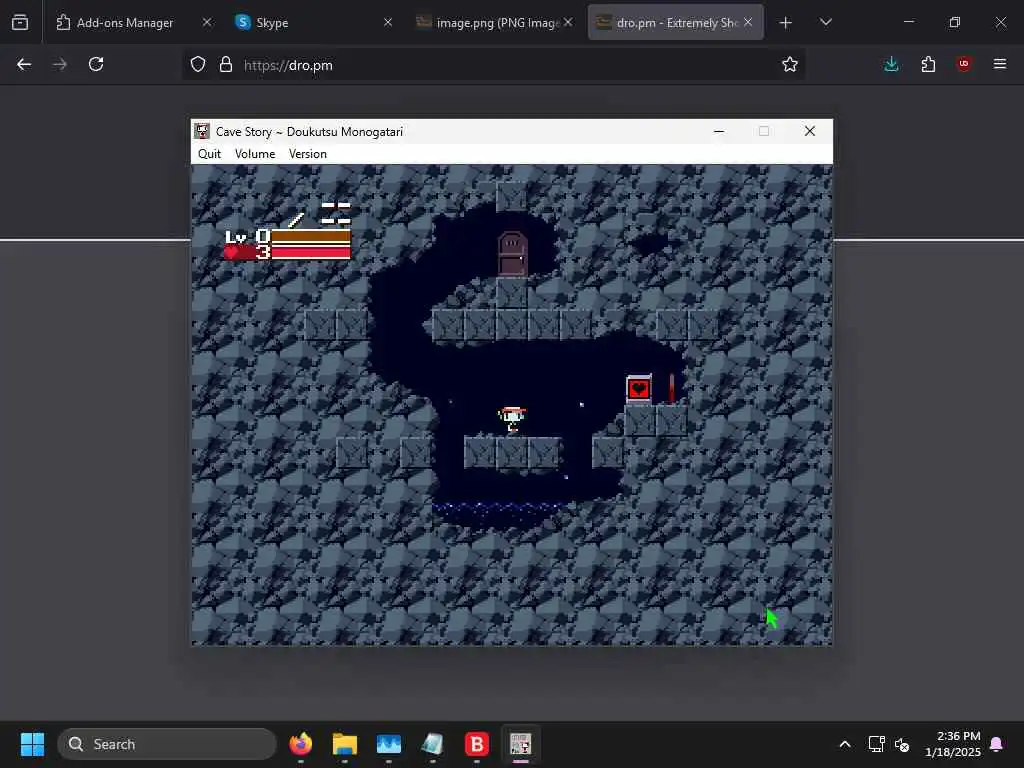Open the blue landscape photo app on taskbar

pos(389,744)
